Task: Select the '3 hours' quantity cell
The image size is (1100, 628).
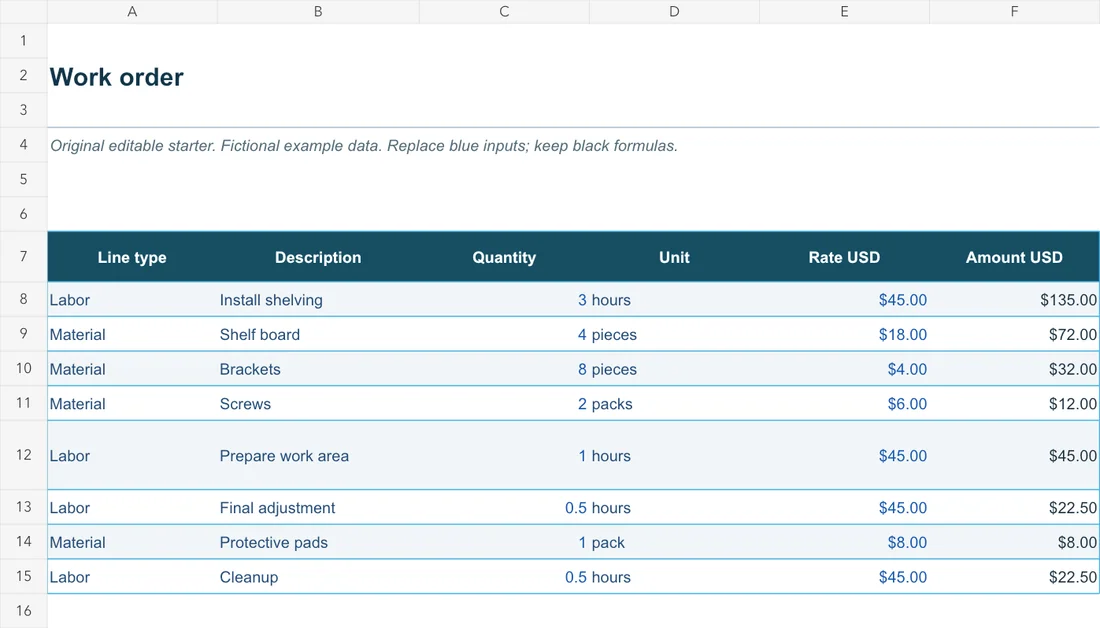Action: [x=504, y=300]
